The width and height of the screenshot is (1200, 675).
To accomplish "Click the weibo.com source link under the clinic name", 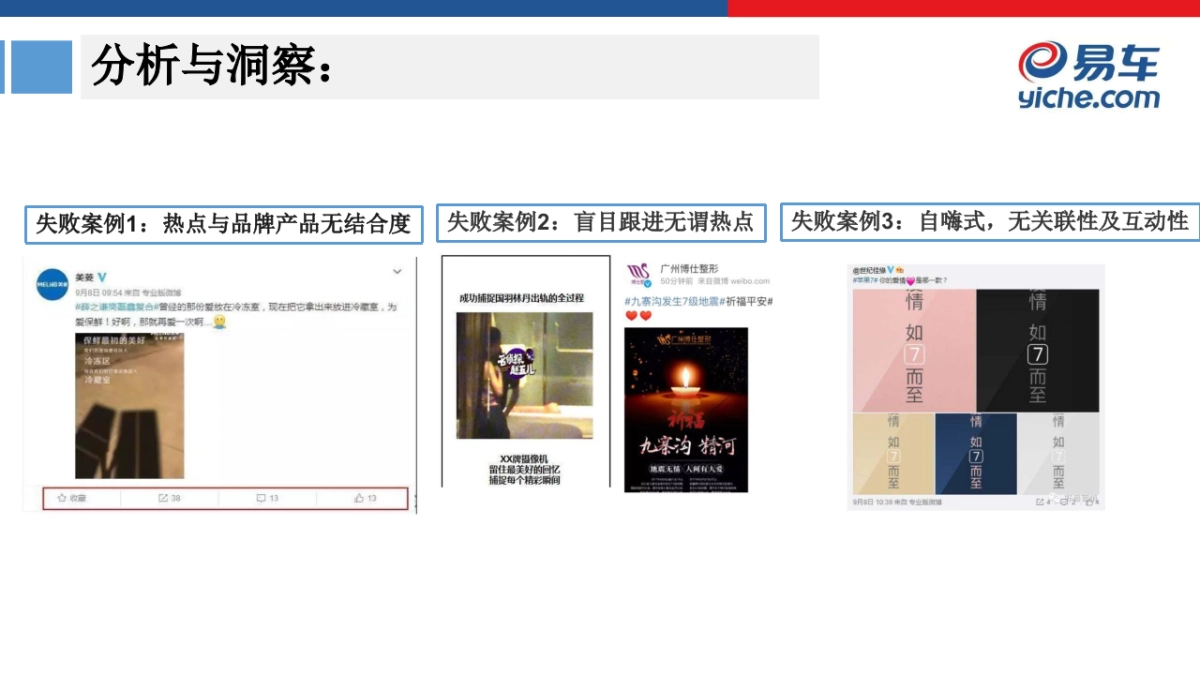I will point(750,281).
